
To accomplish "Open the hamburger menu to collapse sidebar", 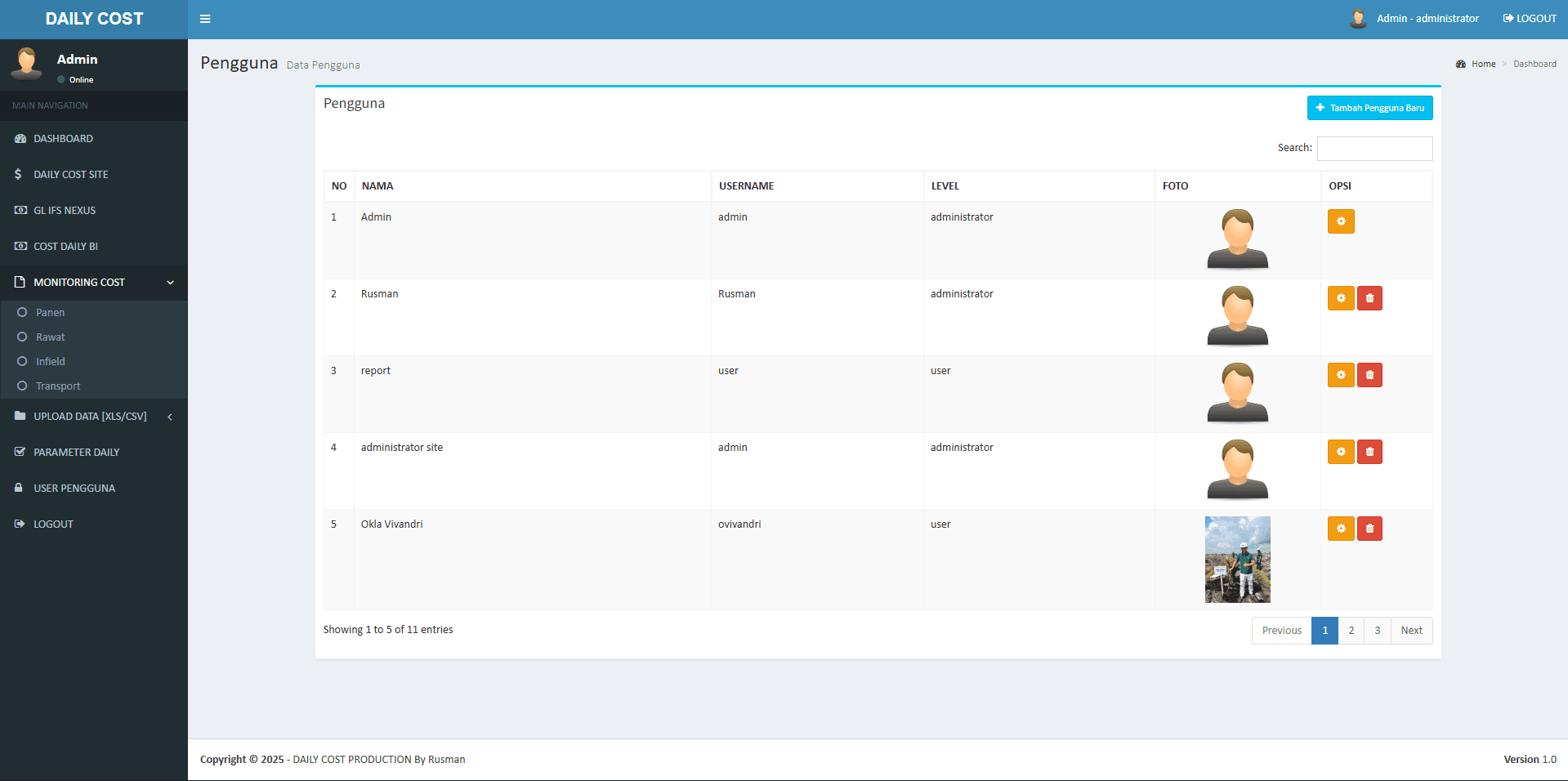I will (205, 18).
